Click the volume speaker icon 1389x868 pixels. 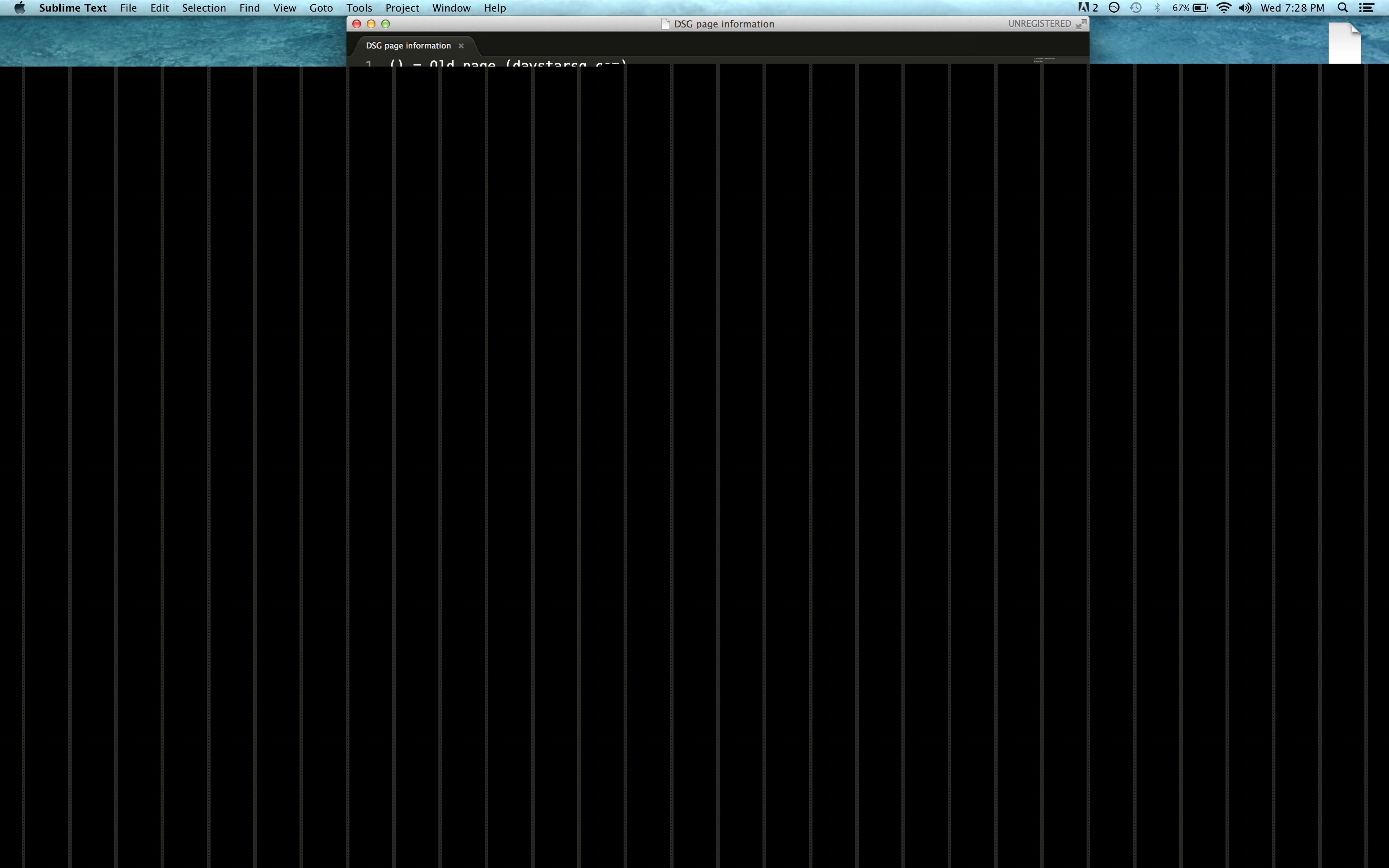[x=1245, y=8]
